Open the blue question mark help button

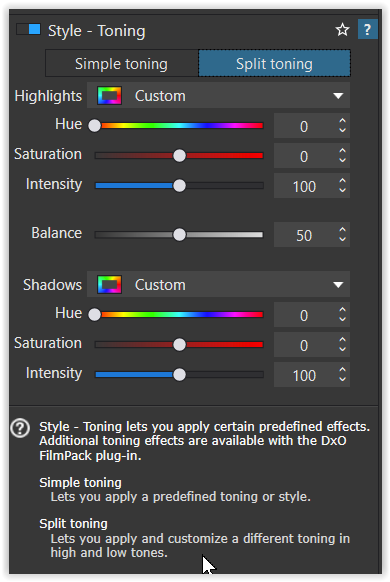[x=367, y=29]
